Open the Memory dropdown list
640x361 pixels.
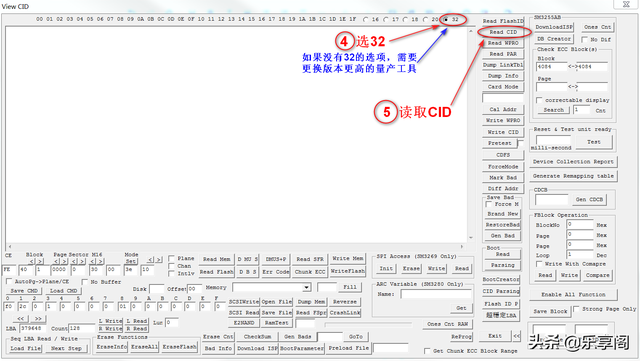[x=306, y=287]
